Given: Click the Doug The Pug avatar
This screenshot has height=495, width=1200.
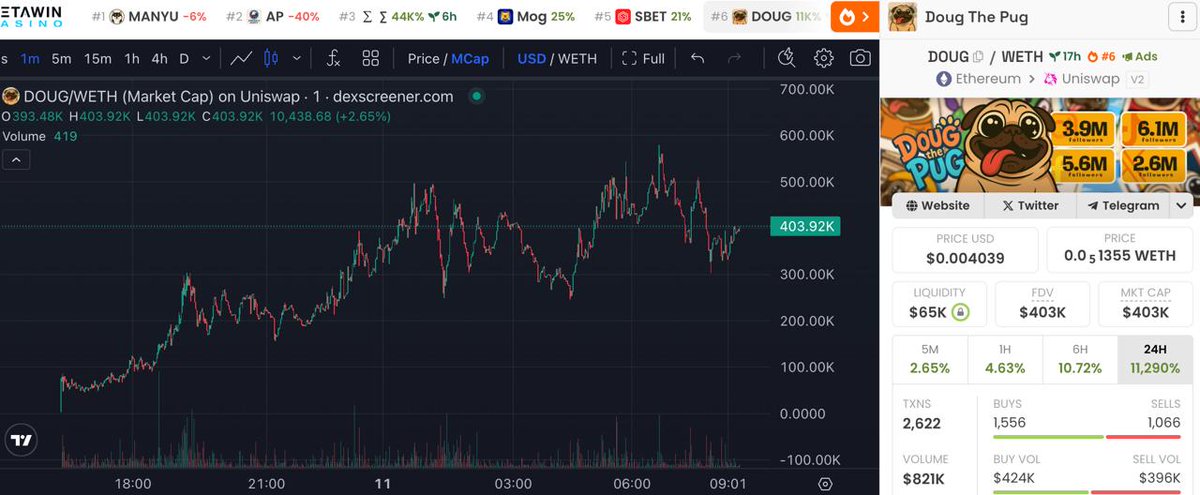Looking at the screenshot, I should tap(902, 17).
